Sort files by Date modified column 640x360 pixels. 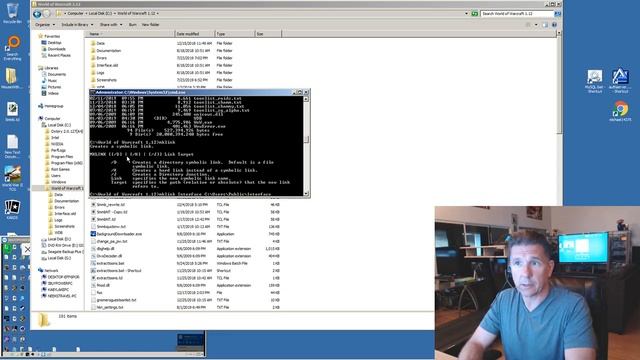click(194, 34)
